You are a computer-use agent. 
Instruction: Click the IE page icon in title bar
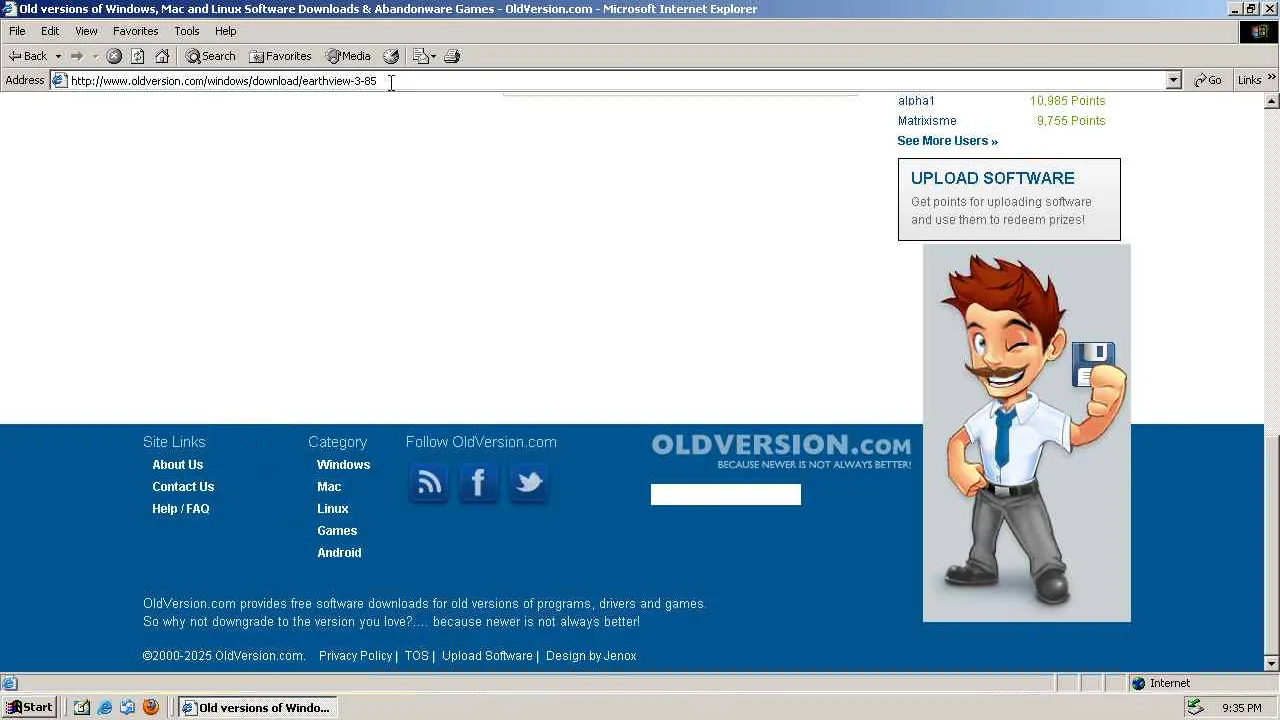coord(10,9)
